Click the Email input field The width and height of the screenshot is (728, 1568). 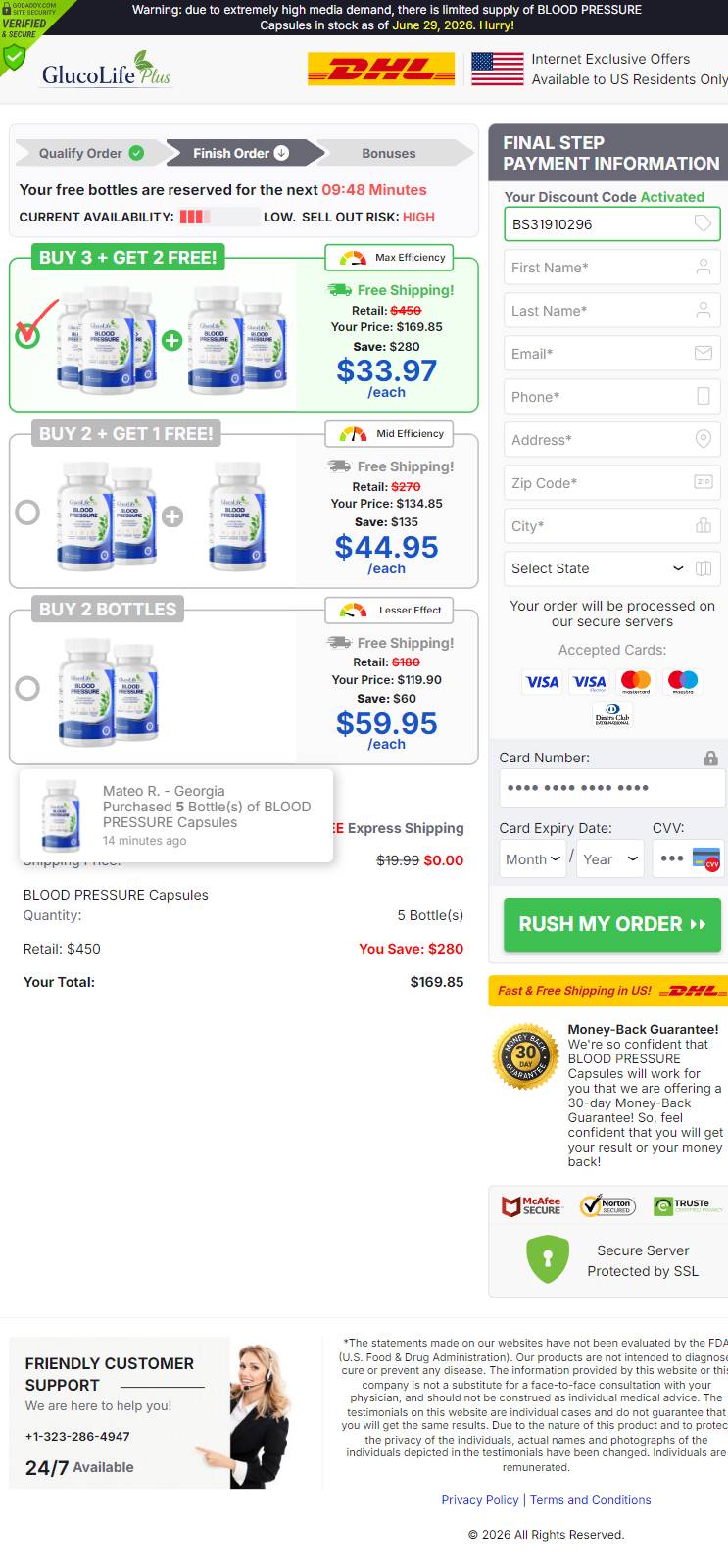pos(612,353)
